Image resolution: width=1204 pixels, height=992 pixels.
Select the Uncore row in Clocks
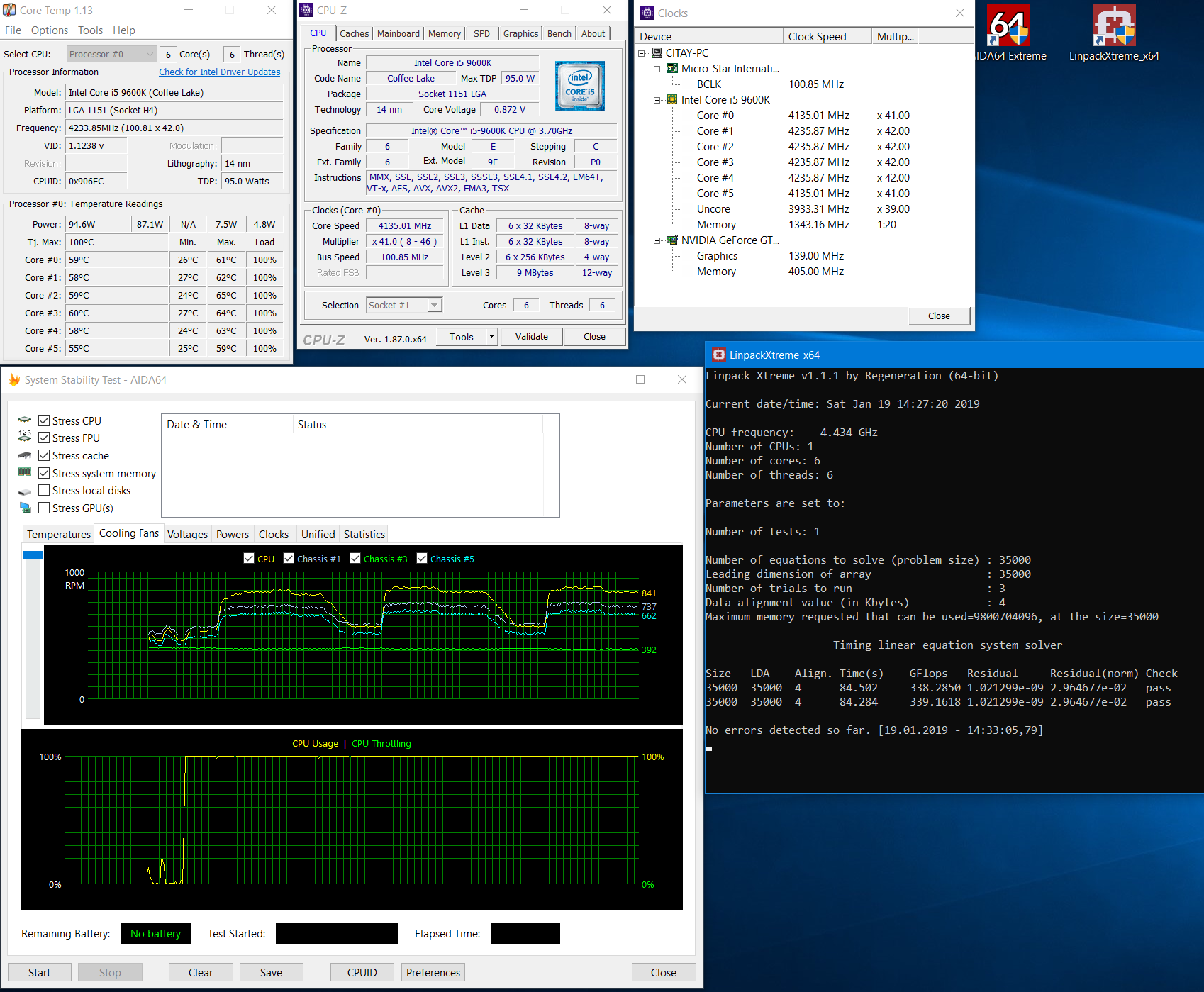point(803,208)
